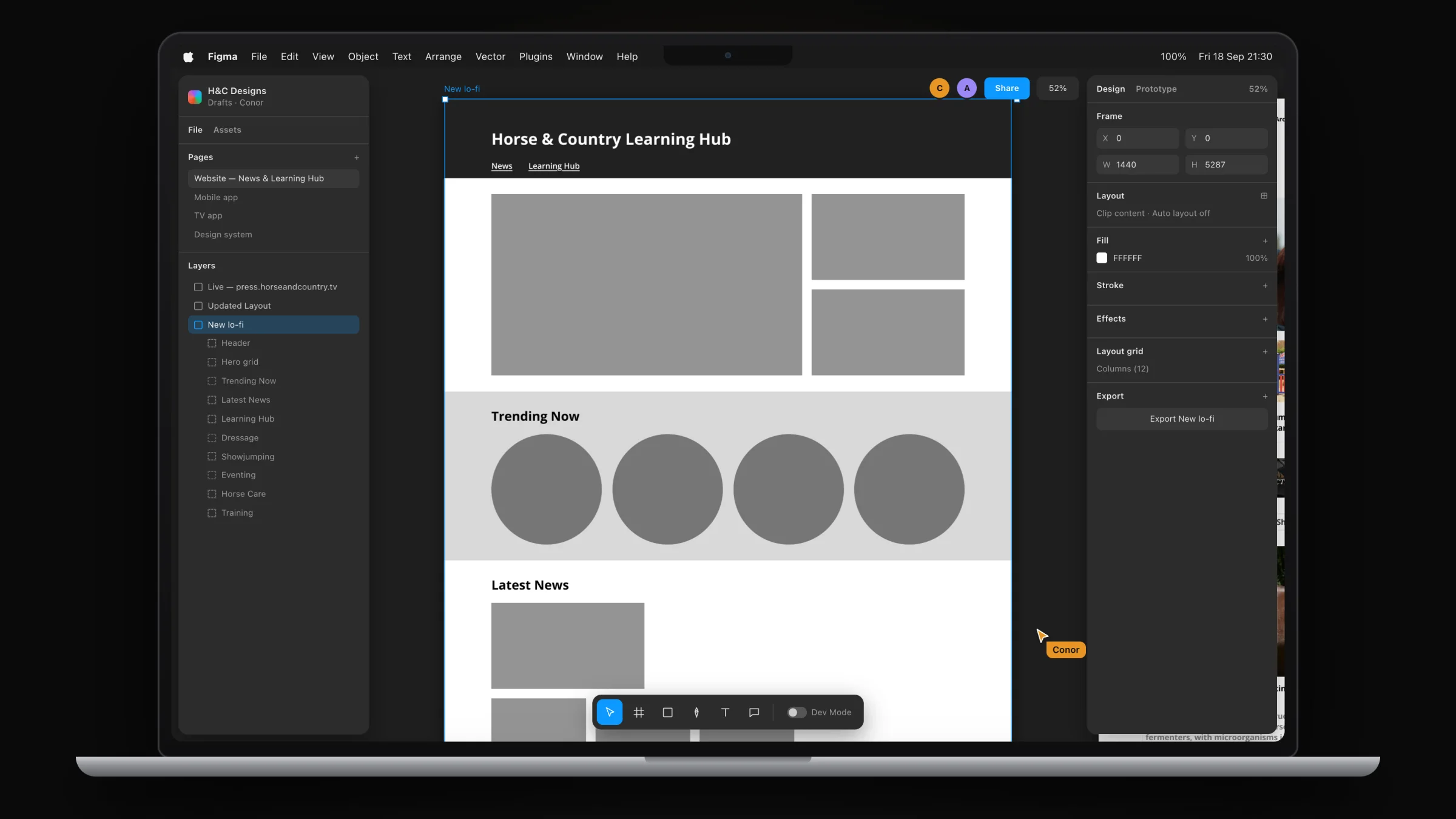The height and width of the screenshot is (819, 1456).
Task: Open the Arrange menu
Action: (x=443, y=56)
